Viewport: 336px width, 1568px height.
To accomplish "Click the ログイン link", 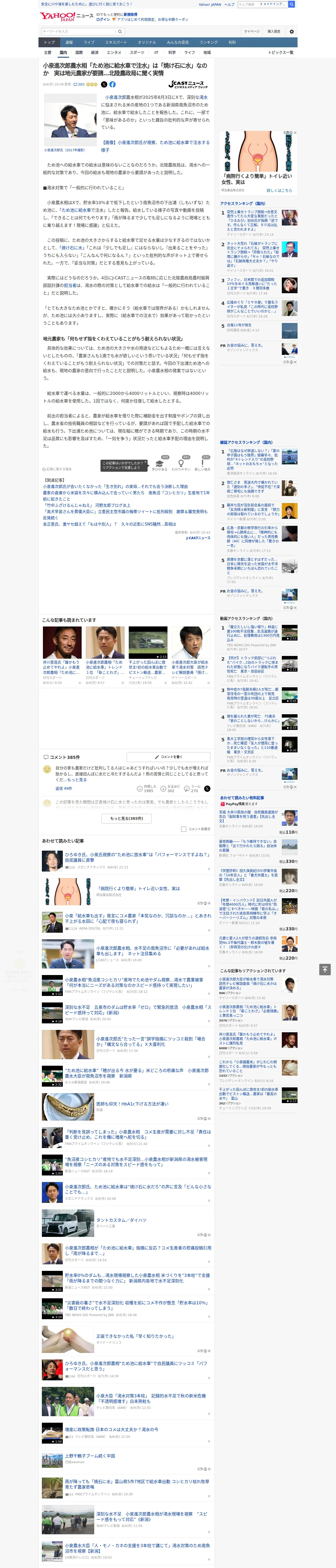I will [x=103, y=20].
